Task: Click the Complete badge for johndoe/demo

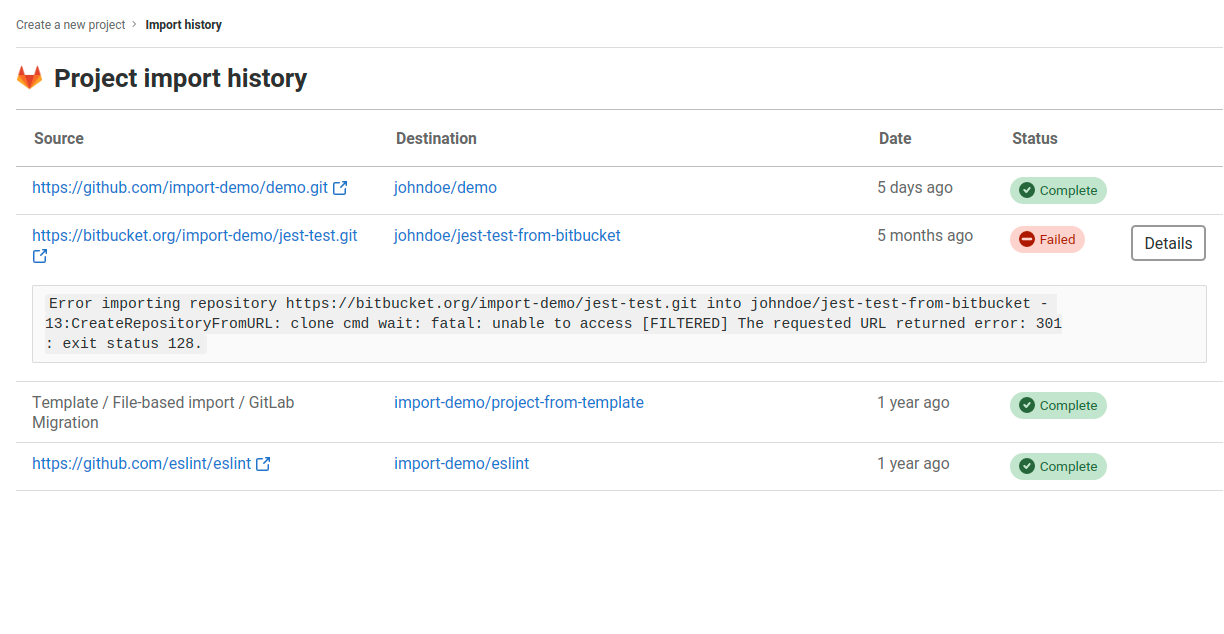Action: tap(1058, 190)
